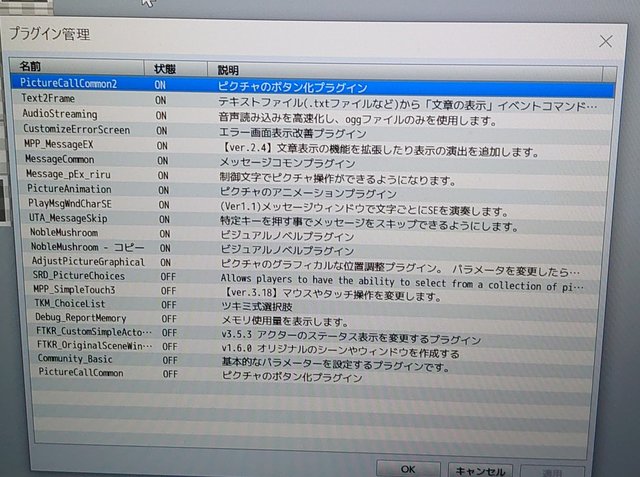
Task: Select the CustomizeErrorScreen plugin
Action: 313,131
